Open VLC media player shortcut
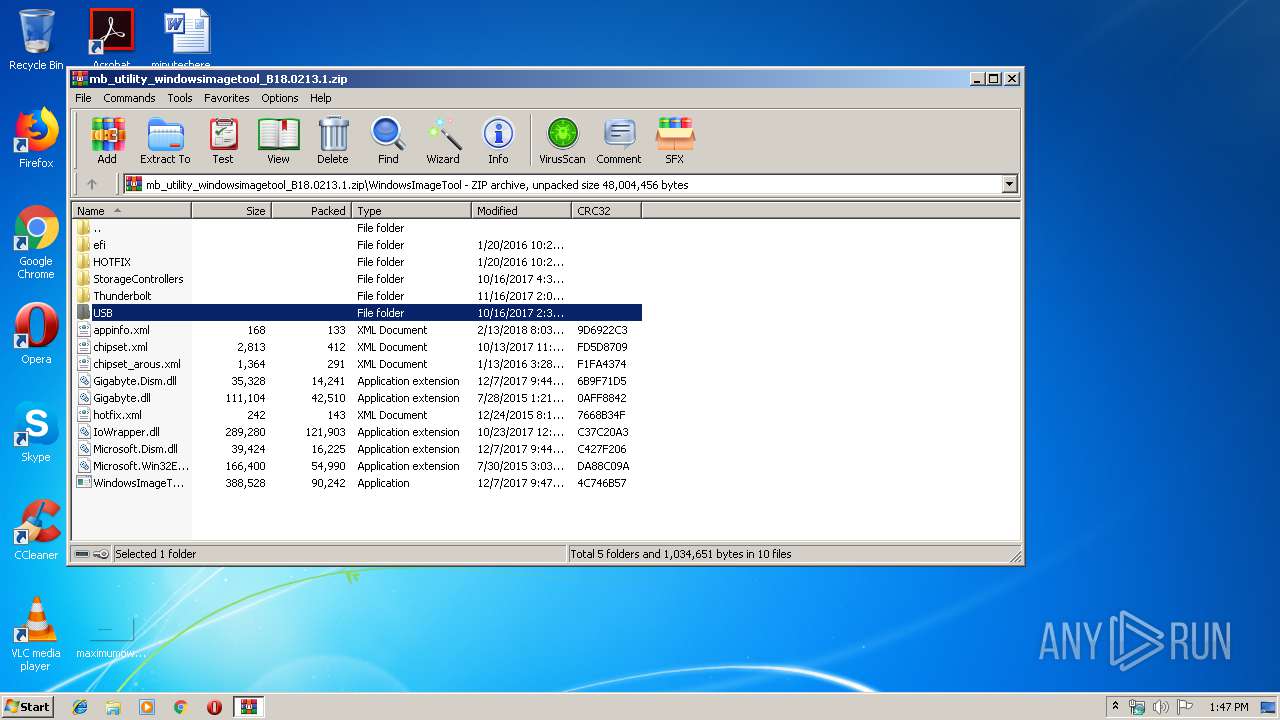 [x=36, y=634]
